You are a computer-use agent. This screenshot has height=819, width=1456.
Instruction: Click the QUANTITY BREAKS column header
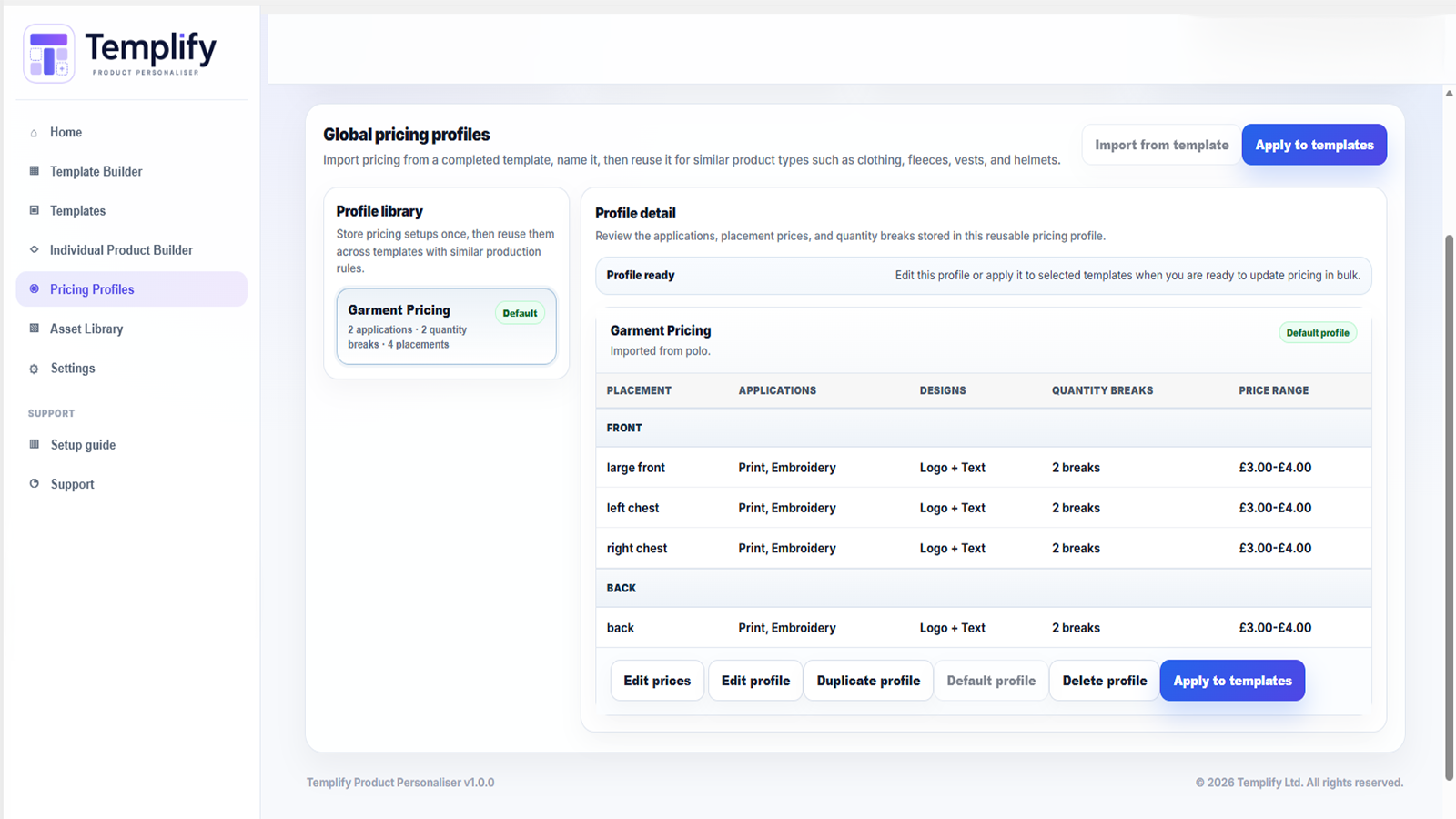[x=1102, y=390]
